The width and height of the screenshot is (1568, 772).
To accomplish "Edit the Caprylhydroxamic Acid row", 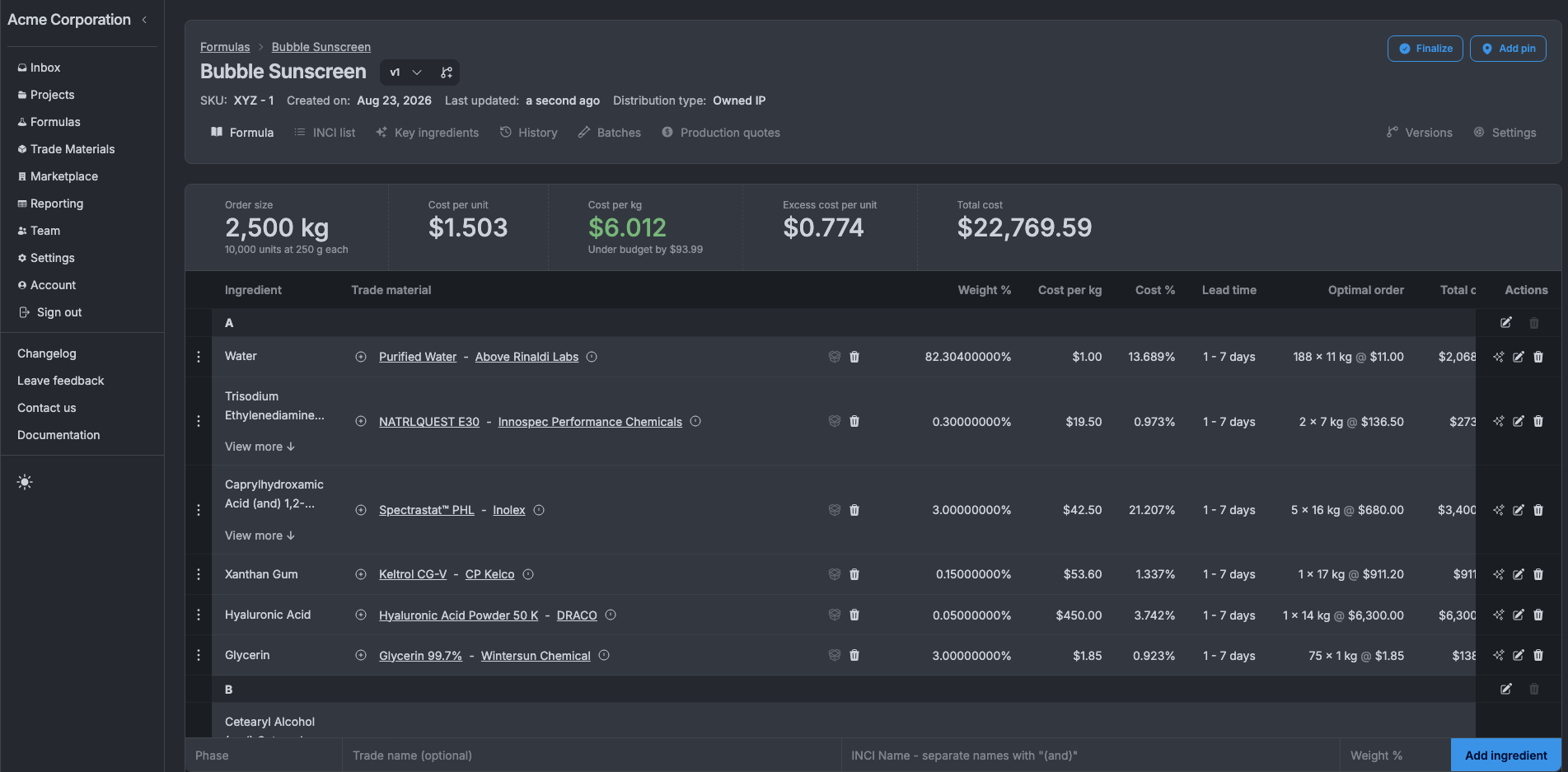I will point(1519,510).
